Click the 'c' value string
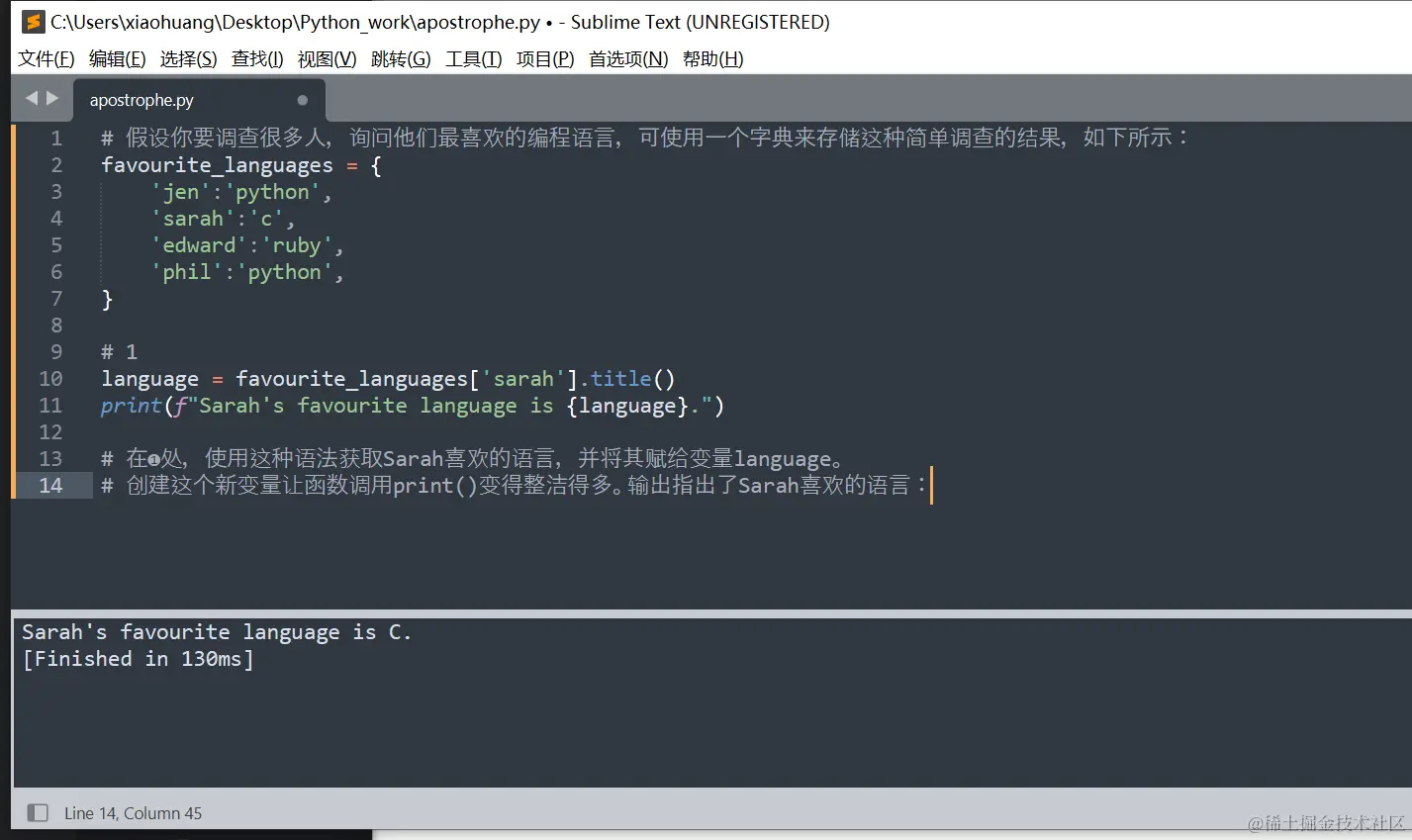1412x840 pixels. pyautogui.click(x=266, y=219)
